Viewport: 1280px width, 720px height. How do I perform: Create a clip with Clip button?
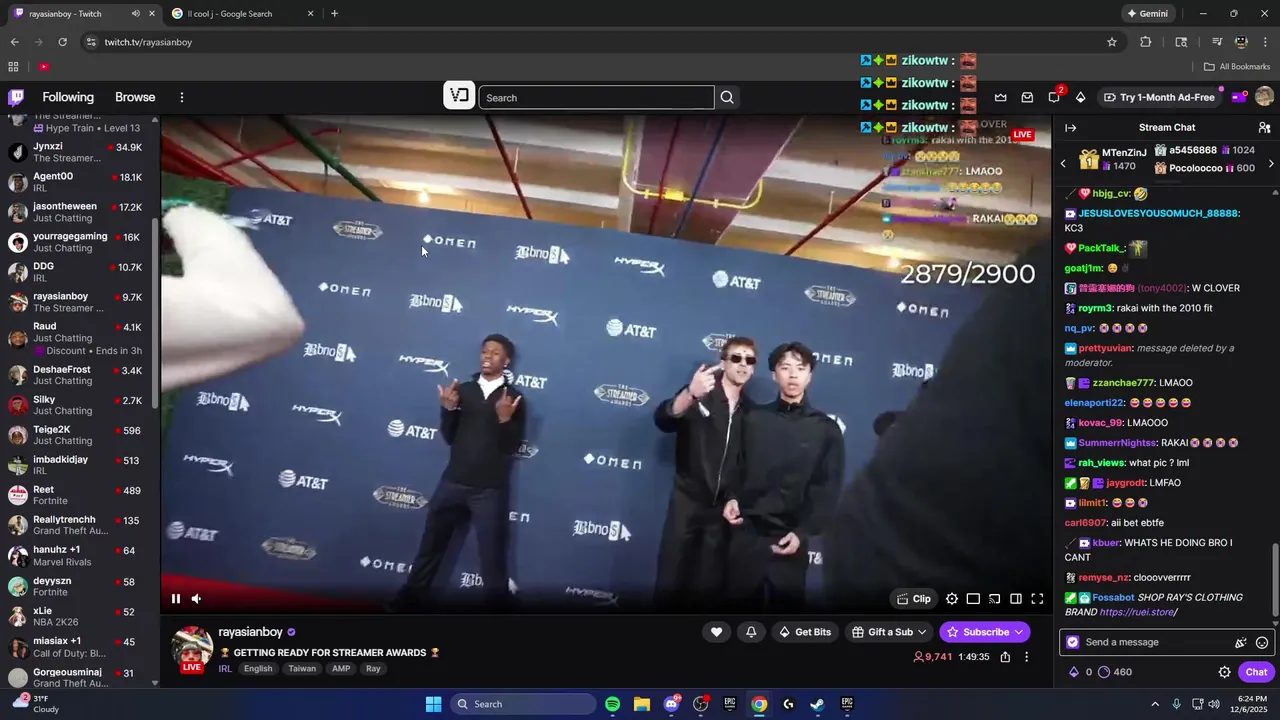click(914, 599)
